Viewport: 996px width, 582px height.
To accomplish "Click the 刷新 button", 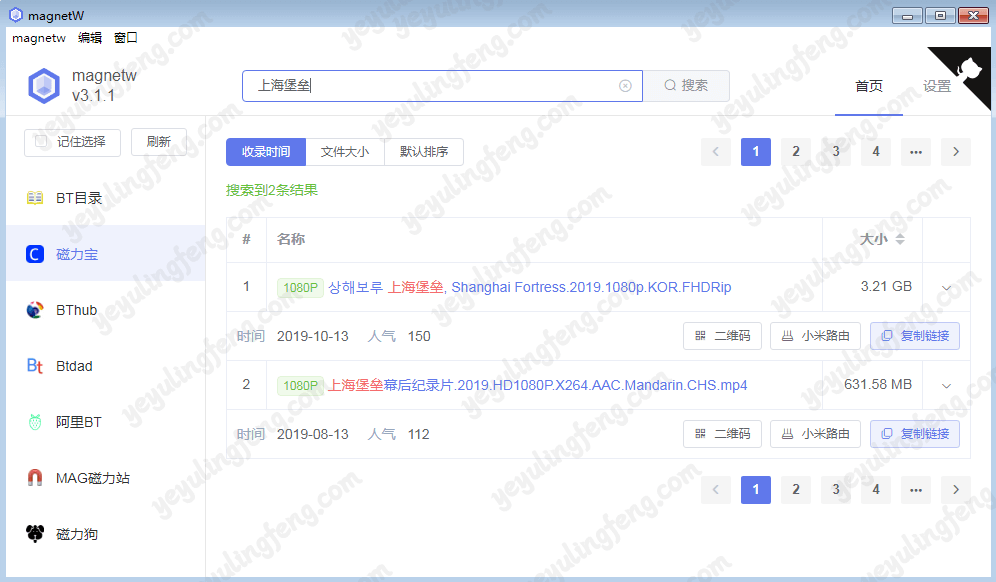I will click(x=159, y=142).
